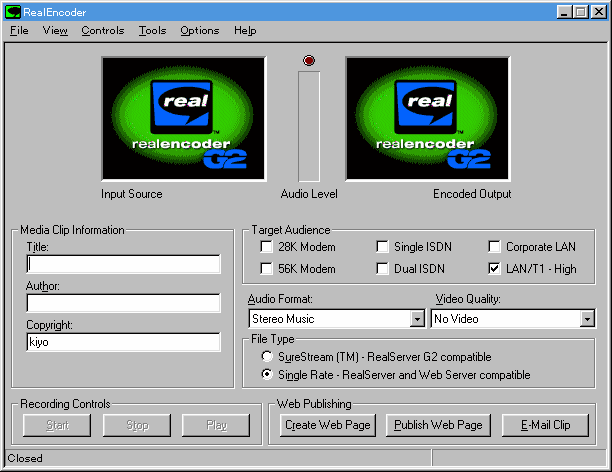612x472 pixels.
Task: Check the Dual ISDN option
Action: point(383,269)
